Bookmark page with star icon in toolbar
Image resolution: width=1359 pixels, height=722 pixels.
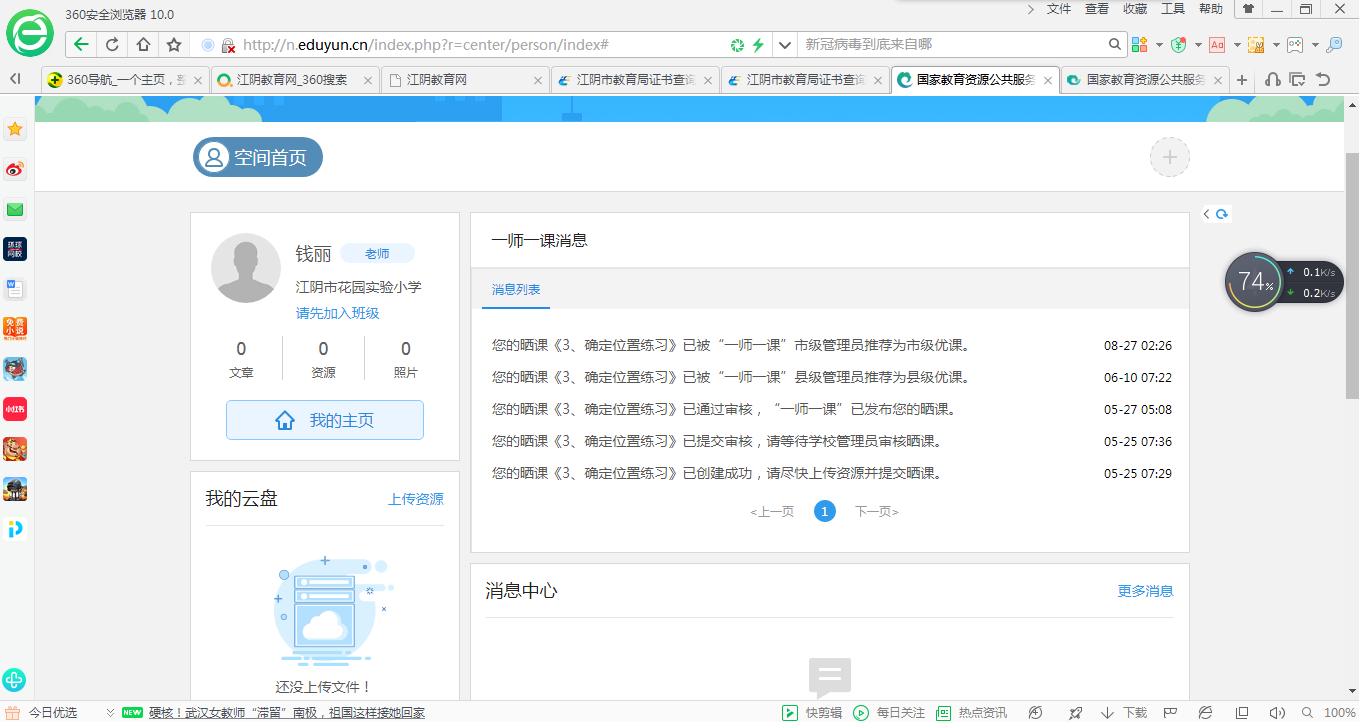[x=174, y=45]
